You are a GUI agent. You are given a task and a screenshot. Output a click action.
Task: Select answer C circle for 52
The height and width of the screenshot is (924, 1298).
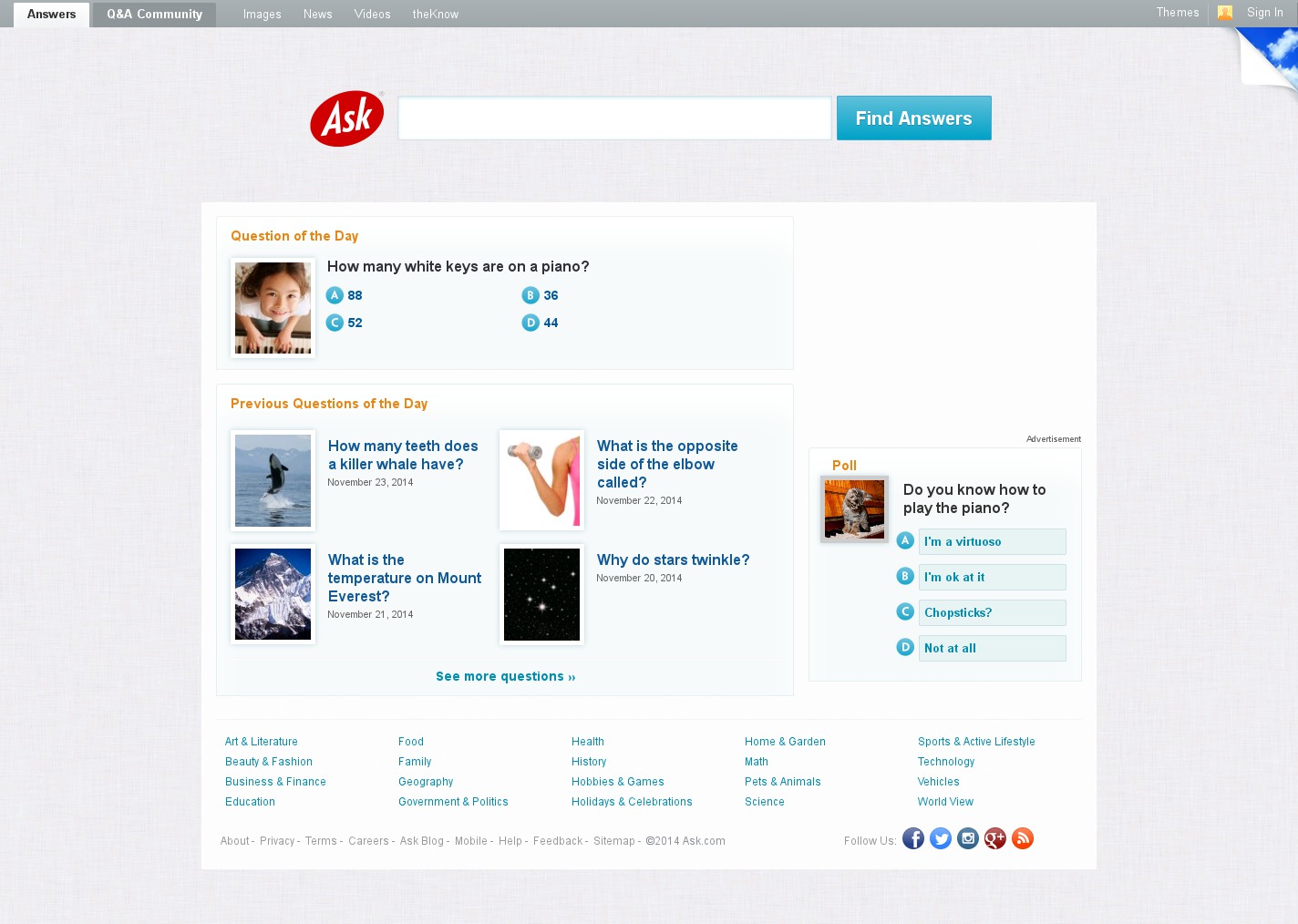click(335, 323)
